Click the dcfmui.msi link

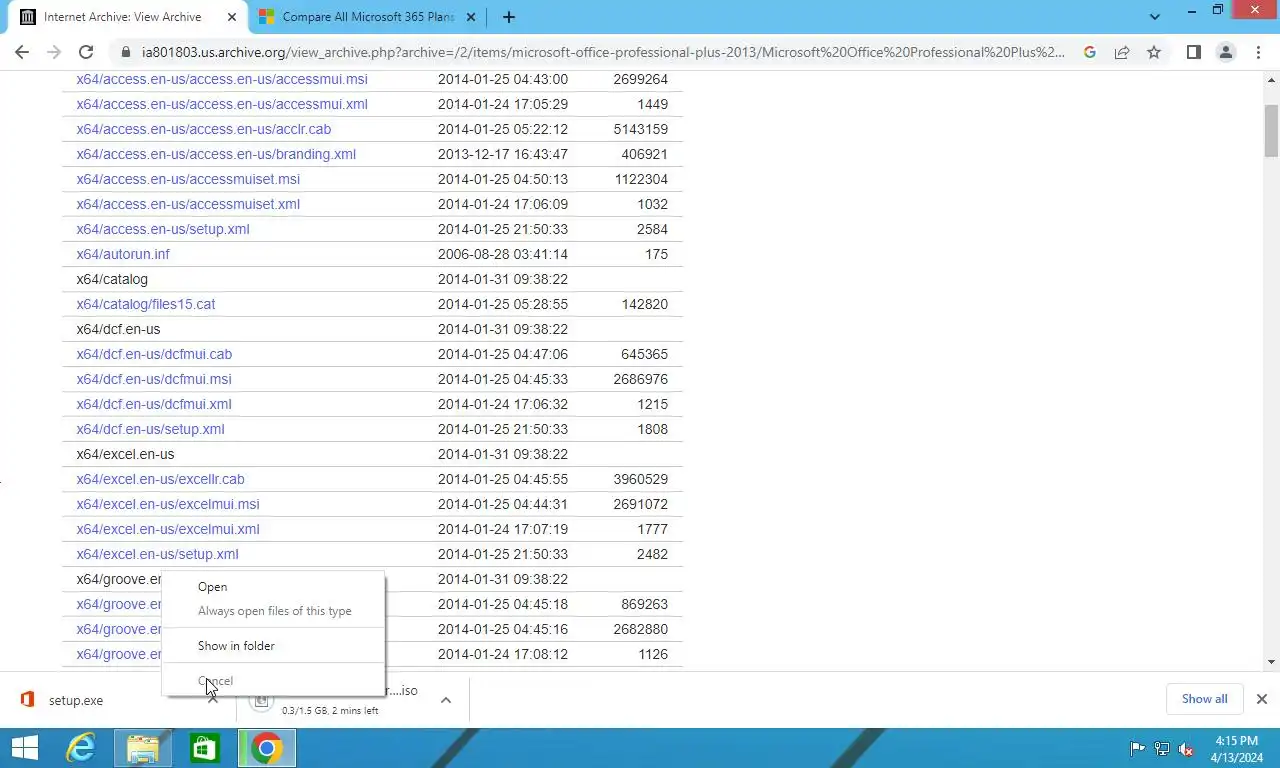pyautogui.click(x=154, y=379)
